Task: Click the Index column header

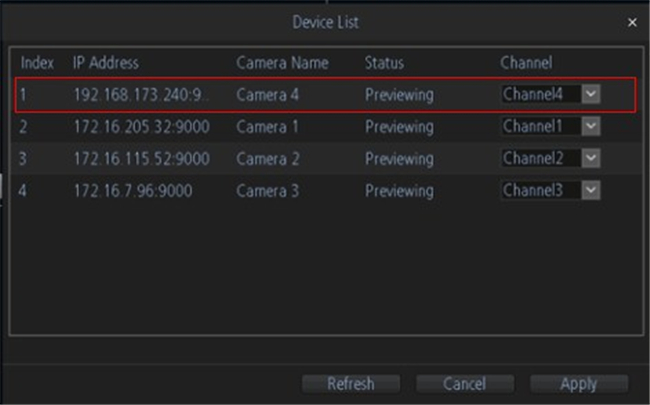Action: (x=37, y=63)
